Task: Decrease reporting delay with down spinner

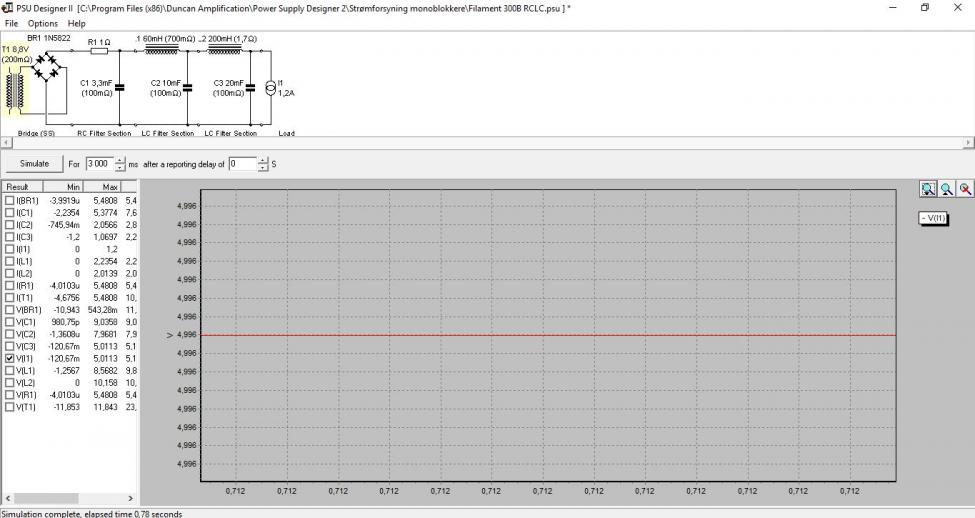Action: tap(263, 168)
